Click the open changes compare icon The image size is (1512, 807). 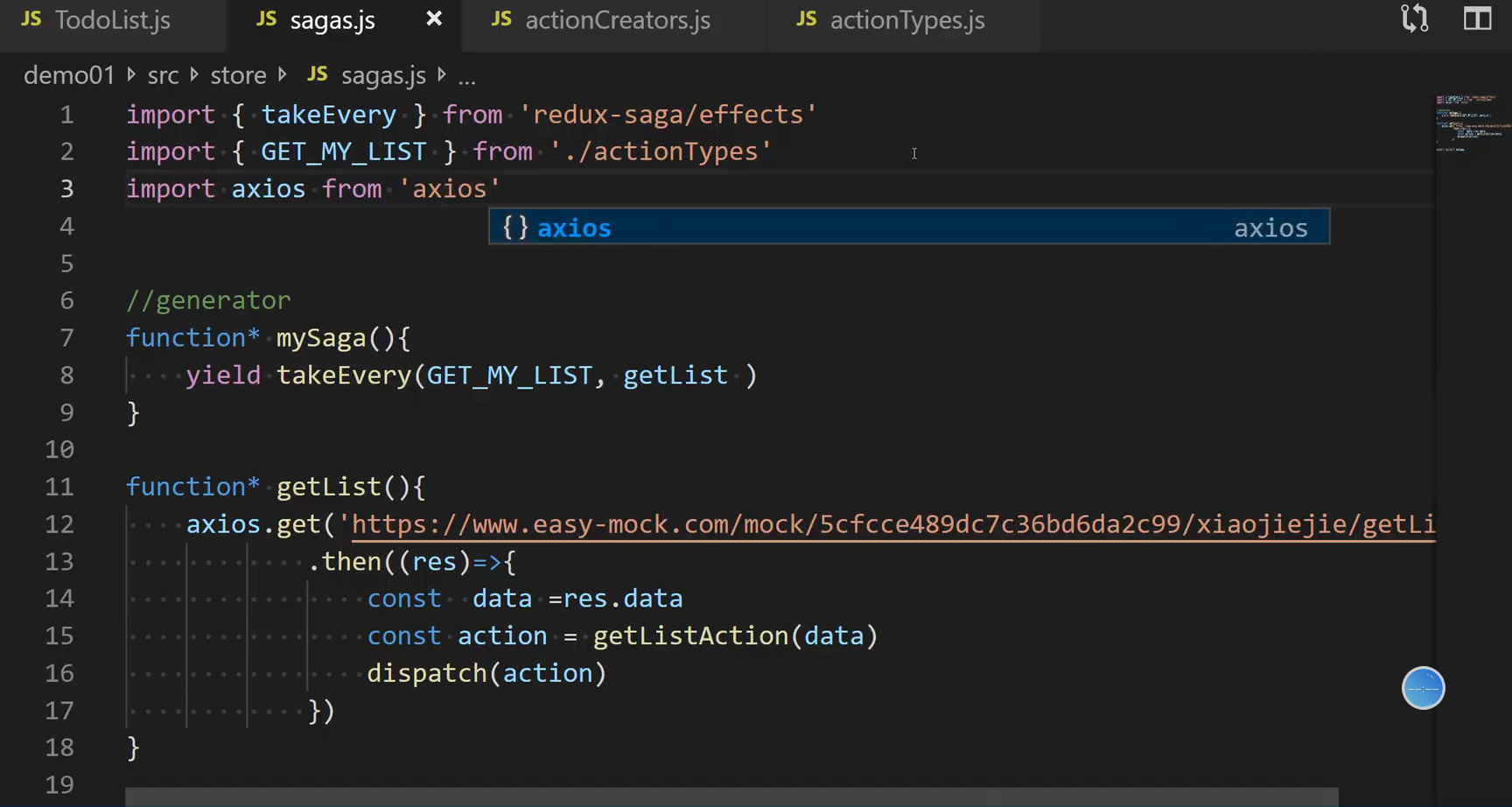pyautogui.click(x=1415, y=19)
